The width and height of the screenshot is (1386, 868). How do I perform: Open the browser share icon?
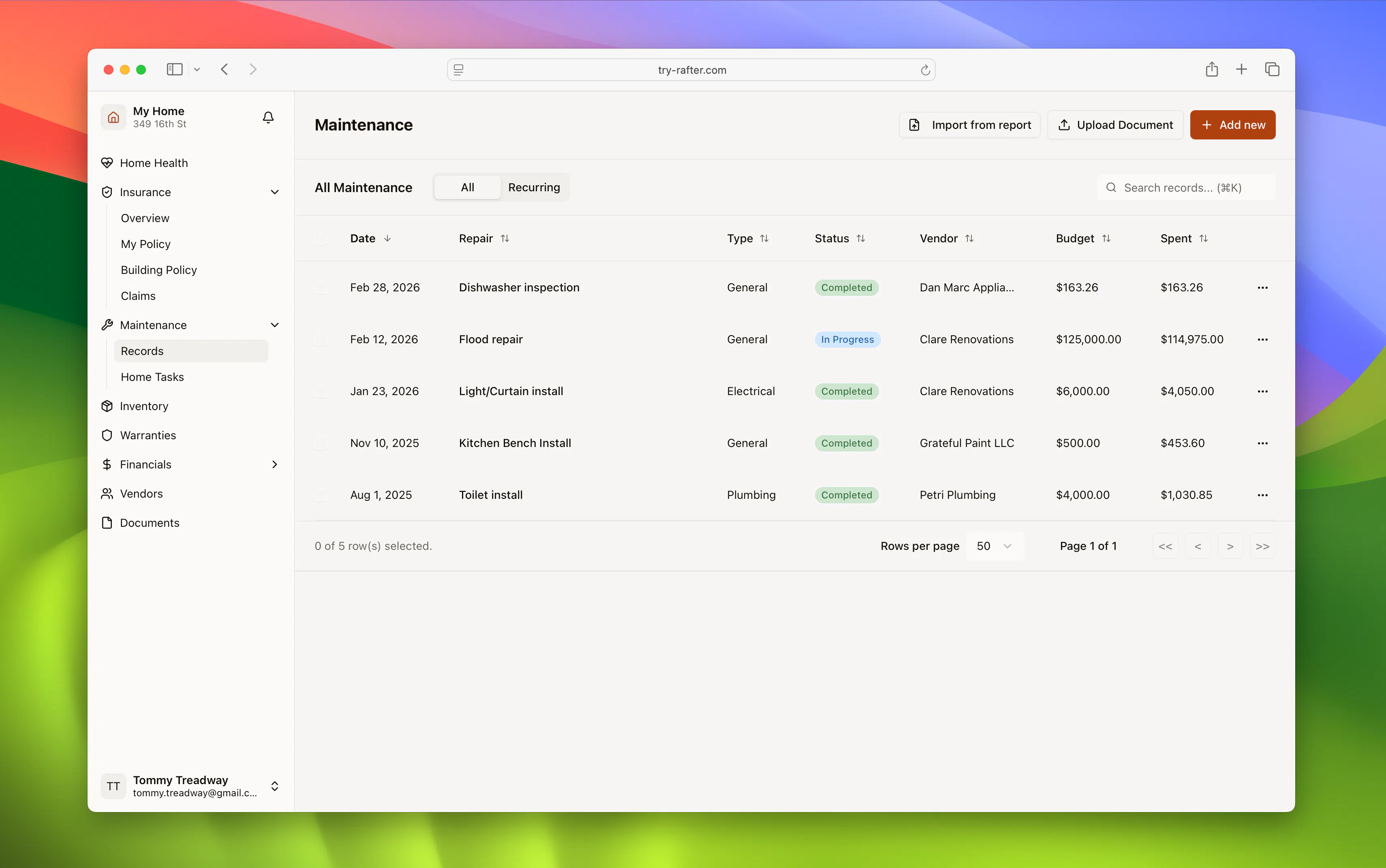coord(1211,69)
